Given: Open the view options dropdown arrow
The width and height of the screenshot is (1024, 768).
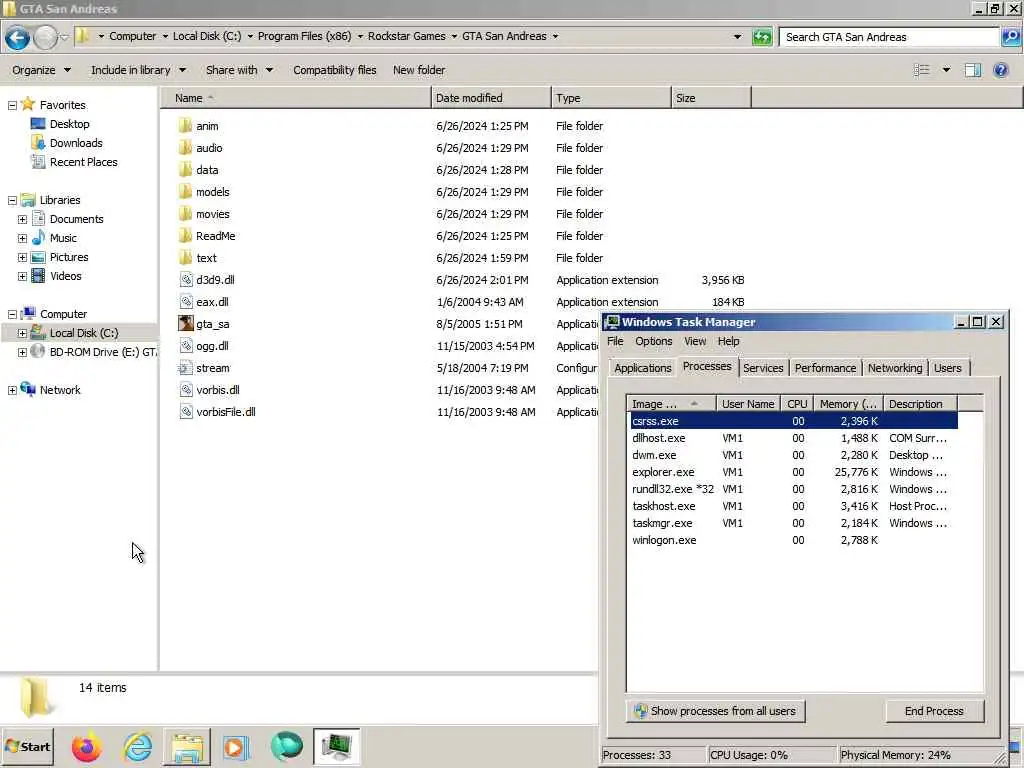Looking at the screenshot, I should tap(946, 70).
